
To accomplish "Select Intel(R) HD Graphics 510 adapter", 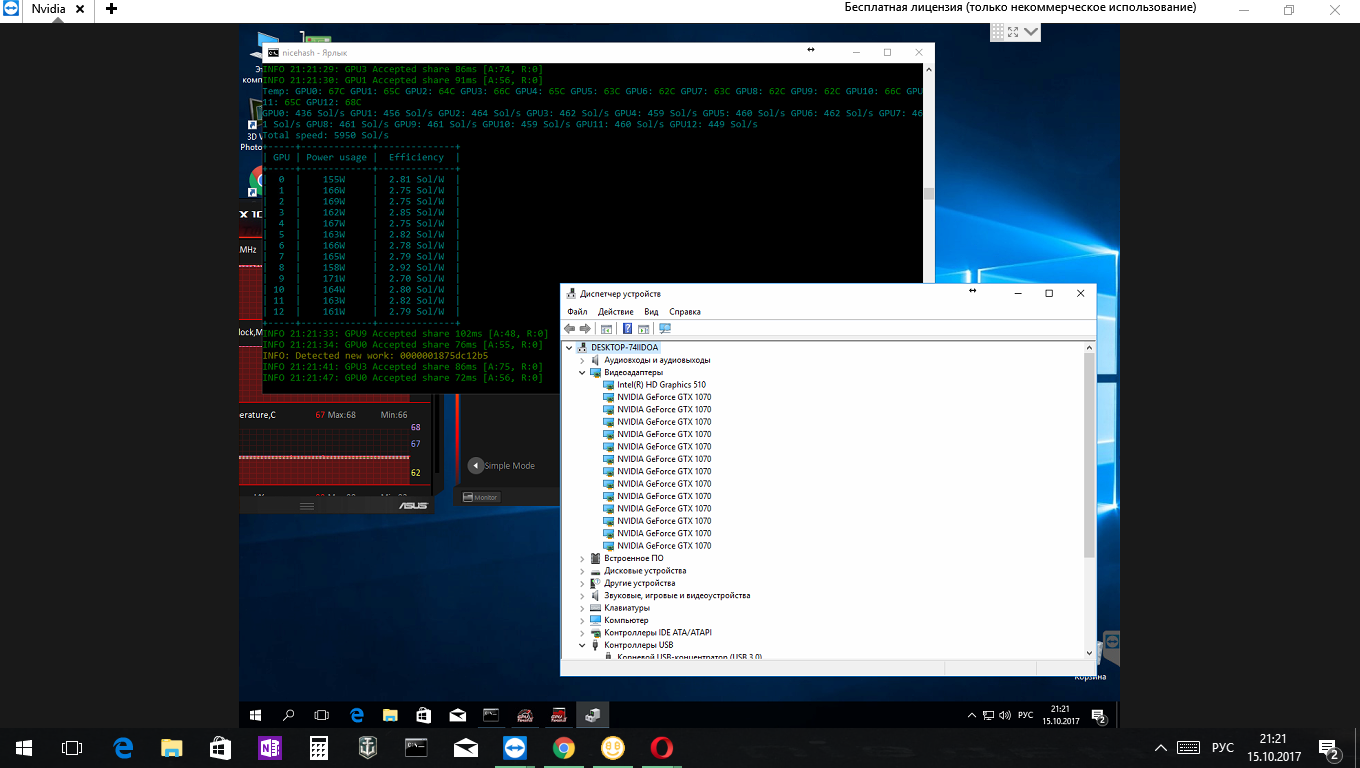I will [661, 385].
